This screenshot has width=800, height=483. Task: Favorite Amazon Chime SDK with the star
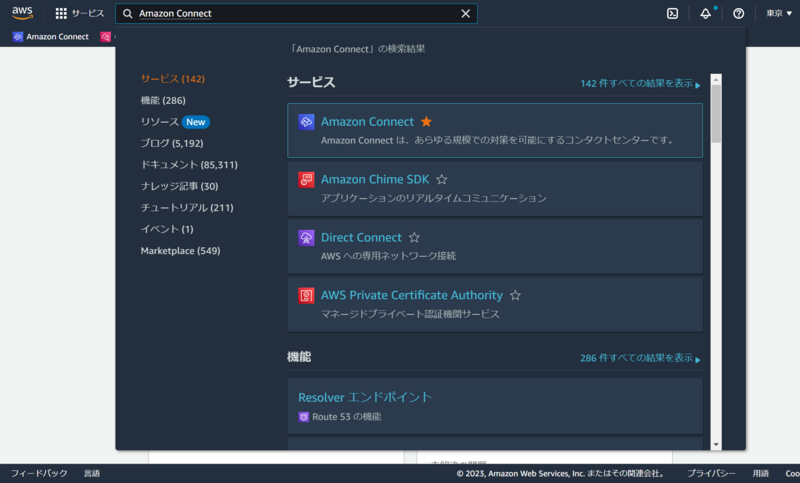(x=442, y=180)
